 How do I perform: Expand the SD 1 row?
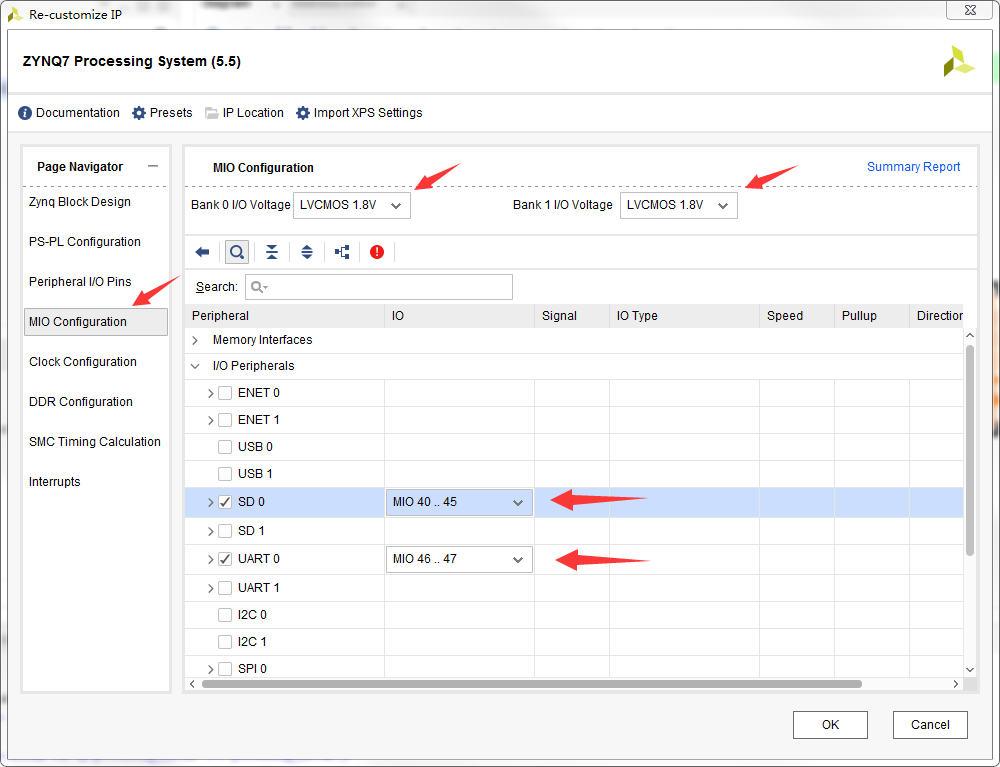click(x=210, y=531)
